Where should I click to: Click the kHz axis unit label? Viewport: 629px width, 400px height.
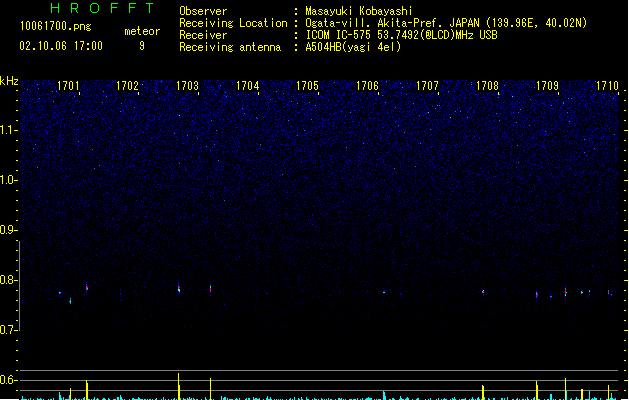point(9,81)
